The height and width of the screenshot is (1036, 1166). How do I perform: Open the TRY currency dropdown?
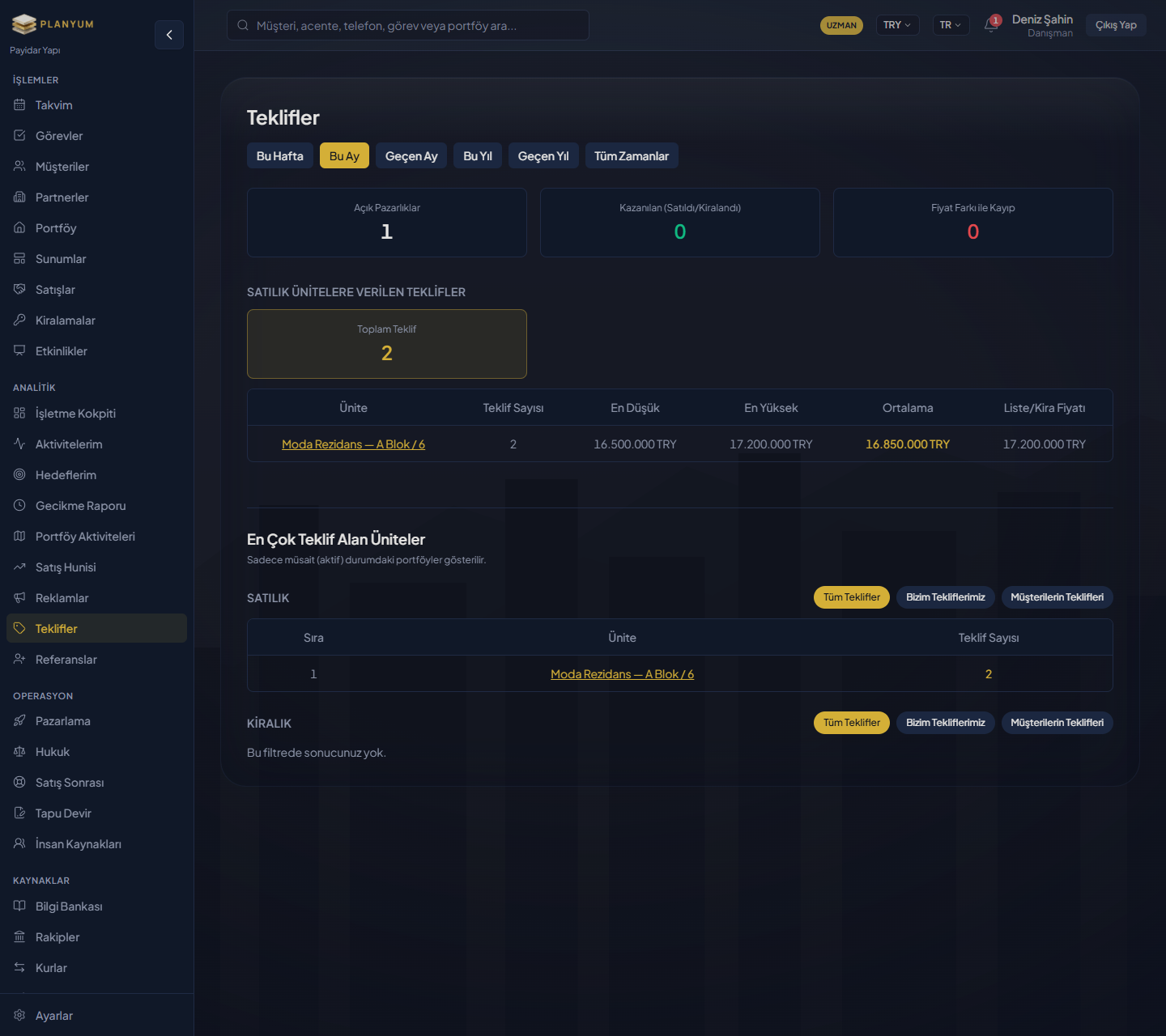coord(897,25)
